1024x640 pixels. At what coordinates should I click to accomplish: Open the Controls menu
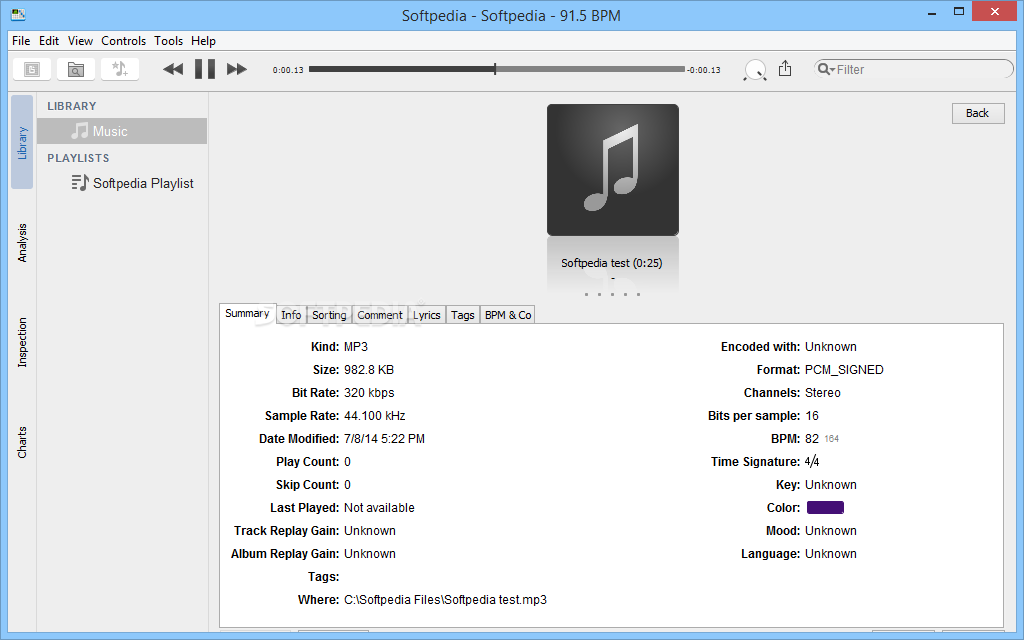coord(123,40)
